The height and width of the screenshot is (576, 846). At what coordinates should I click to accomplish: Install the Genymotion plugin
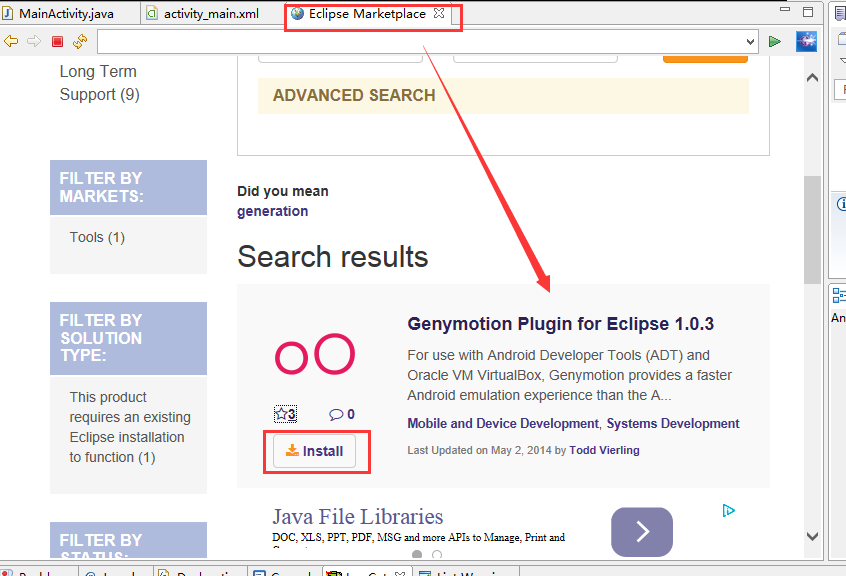[315, 451]
